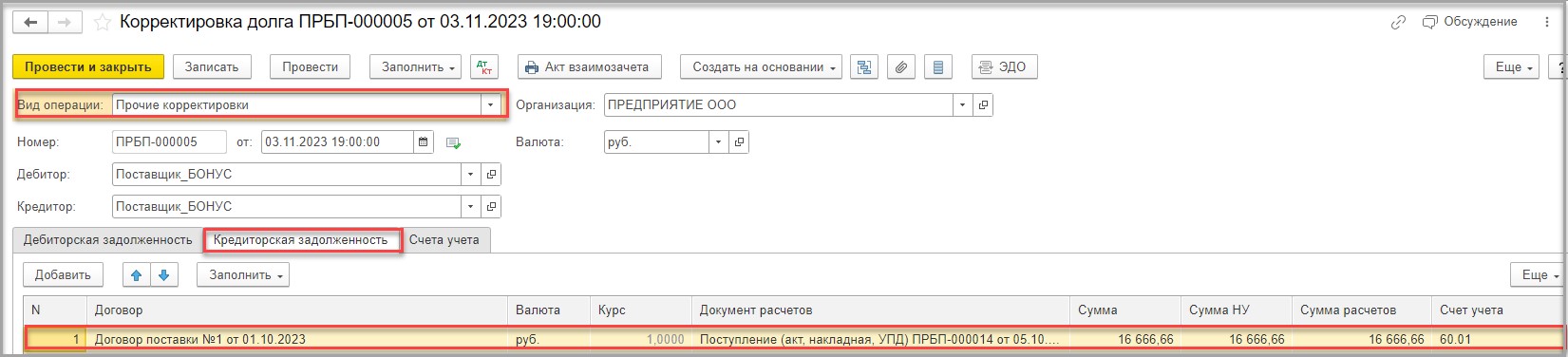Go forward with the right arrow button
This screenshot has height=357, width=1568.
(65, 22)
